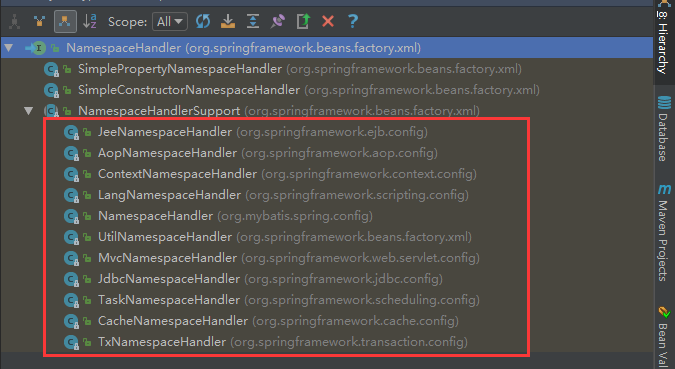The width and height of the screenshot is (675, 369).
Task: Click class icon of ContextNamespaceHandler
Action: click(x=71, y=174)
